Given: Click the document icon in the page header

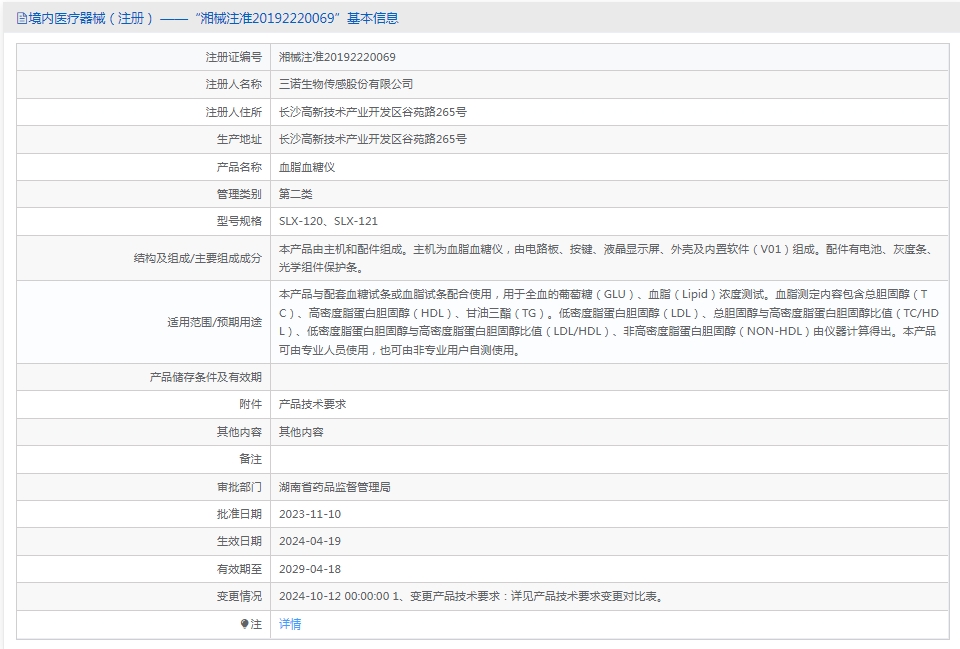Looking at the screenshot, I should click(x=21, y=18).
